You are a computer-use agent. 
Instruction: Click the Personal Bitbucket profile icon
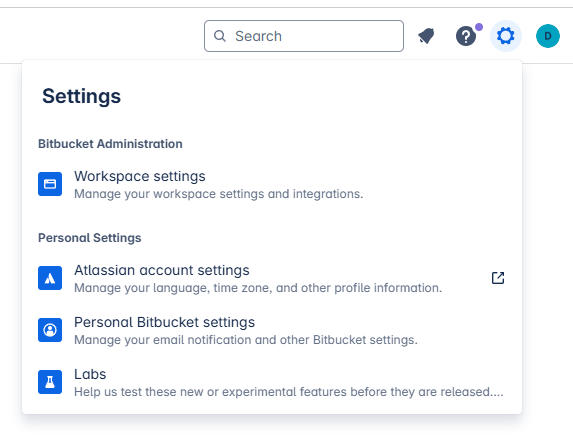[50, 330]
